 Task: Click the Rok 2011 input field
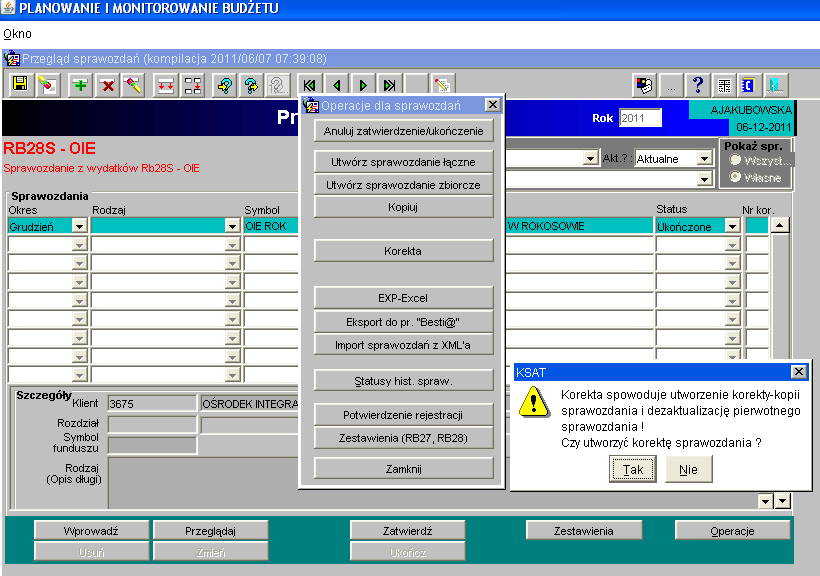pos(640,118)
